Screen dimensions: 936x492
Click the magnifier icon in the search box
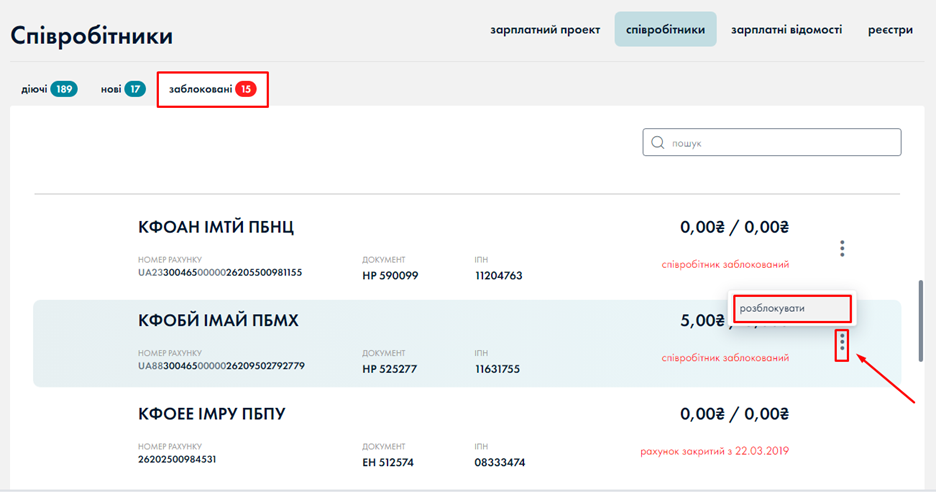click(x=658, y=143)
